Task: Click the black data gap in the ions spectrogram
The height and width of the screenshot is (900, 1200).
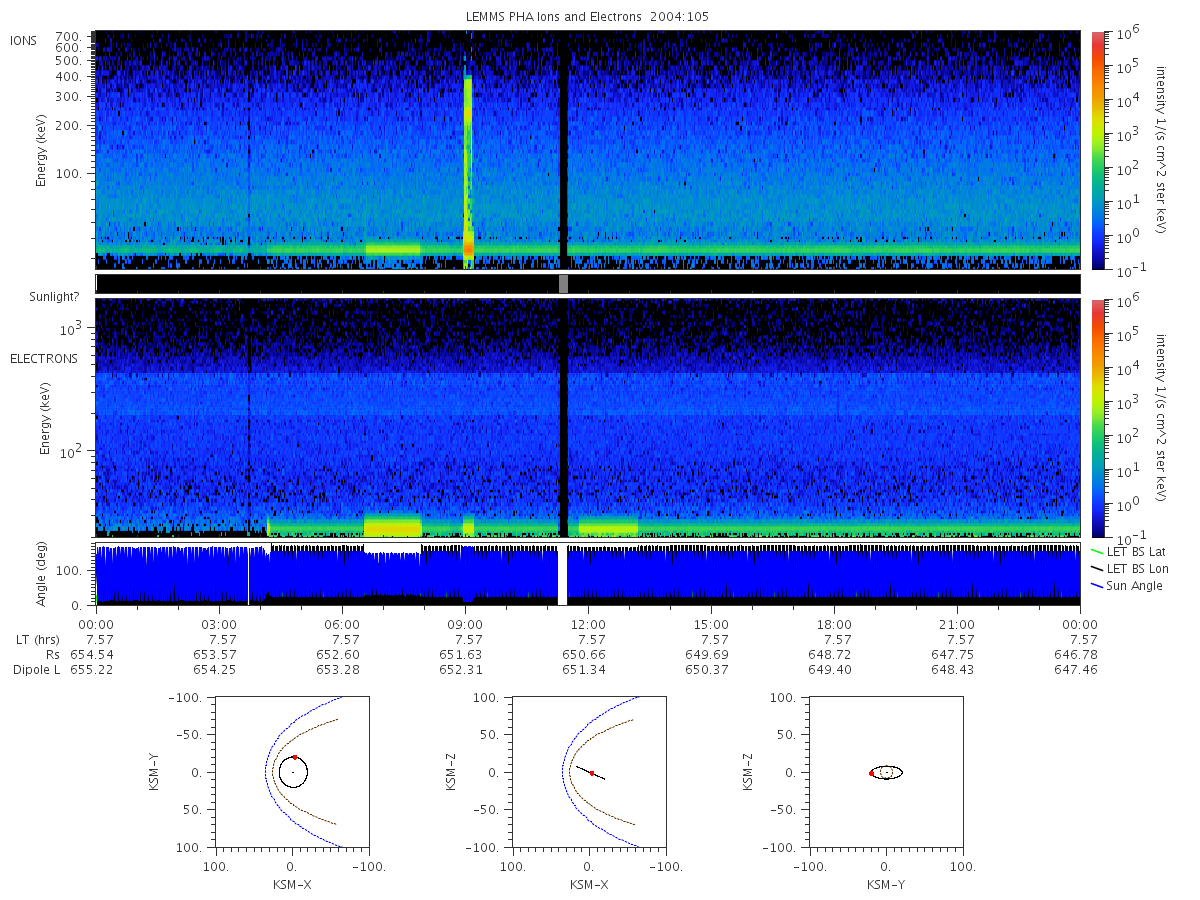Action: point(563,150)
